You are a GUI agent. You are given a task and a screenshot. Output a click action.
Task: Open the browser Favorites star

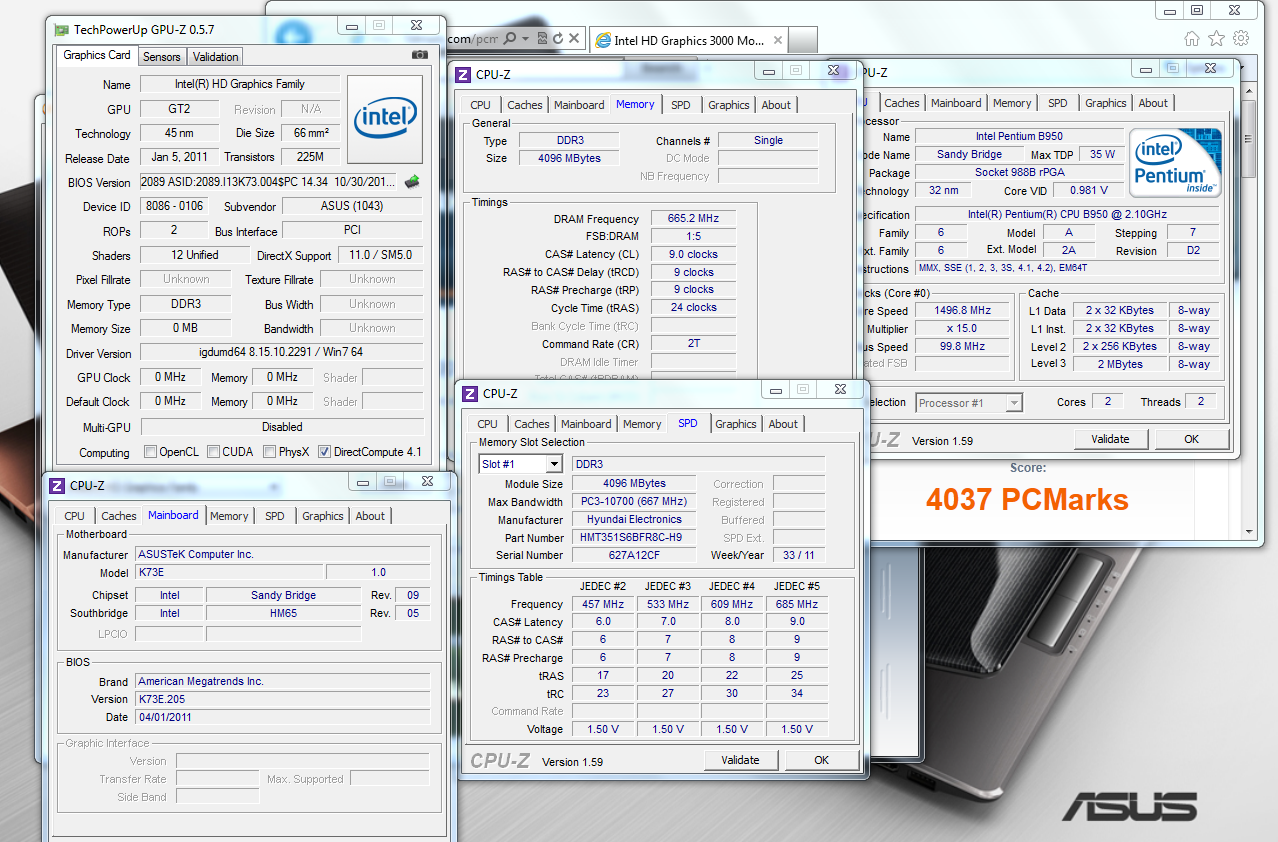[x=1216, y=39]
